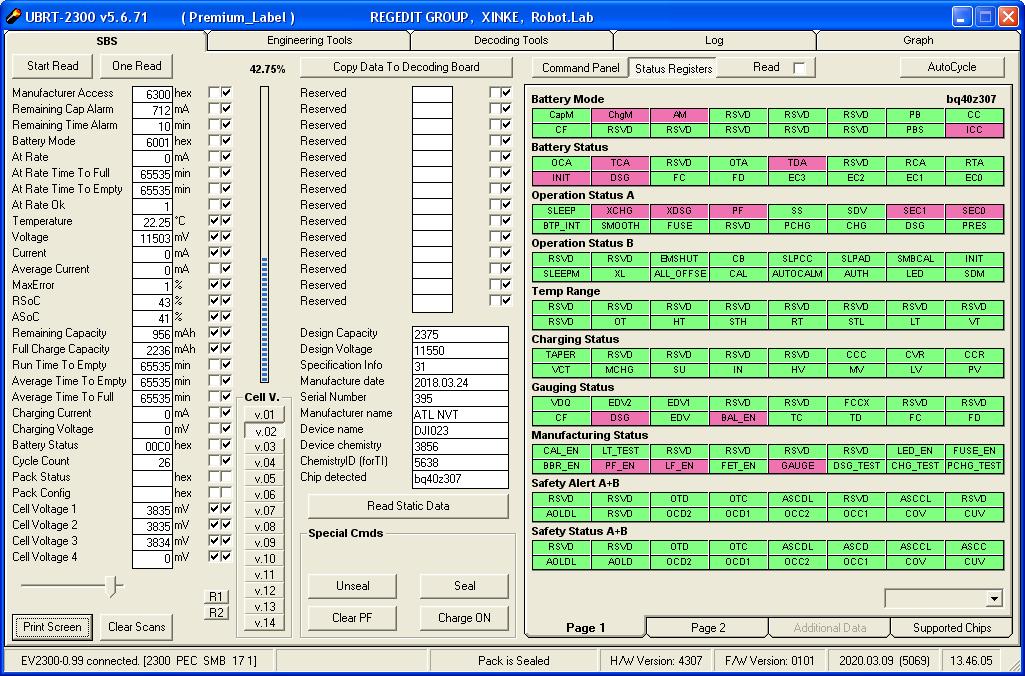The image size is (1025, 676).
Task: Click the TDA flag in Battery Status
Action: pos(797,163)
